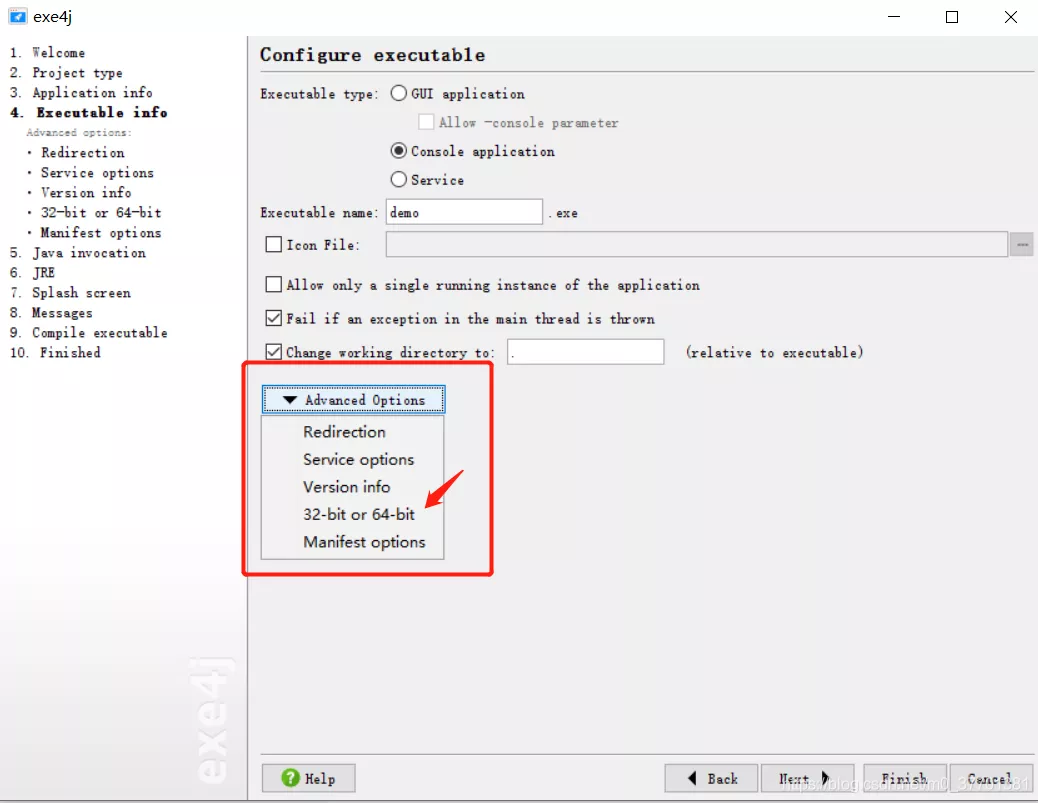Proceed with the Next button

pyautogui.click(x=808, y=779)
